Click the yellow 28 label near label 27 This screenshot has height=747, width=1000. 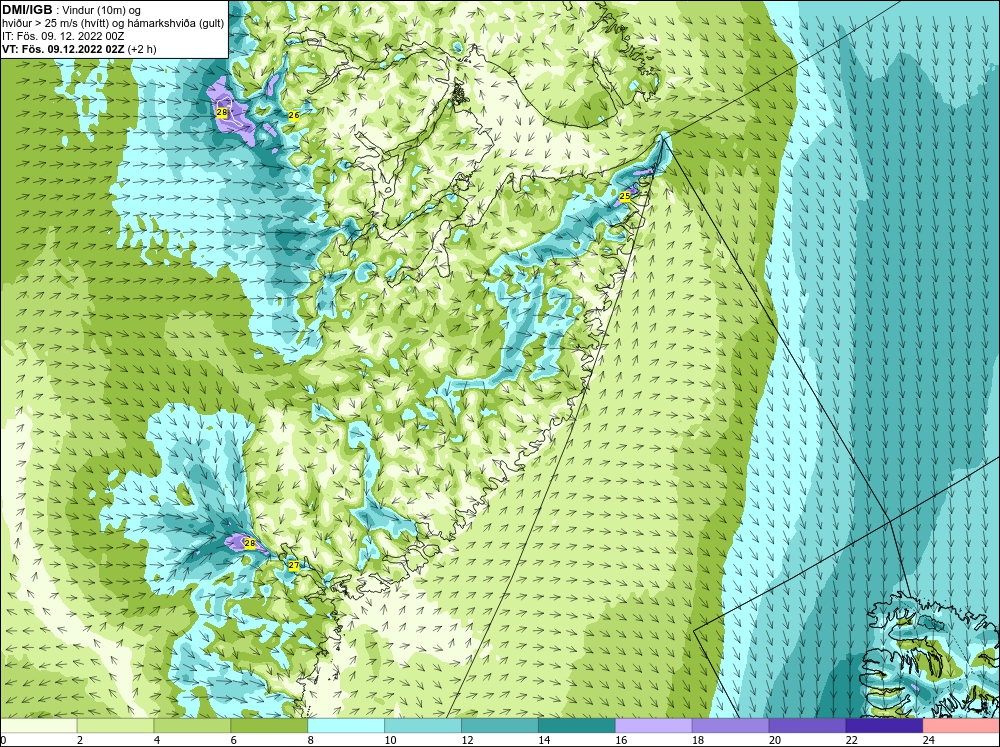249,544
